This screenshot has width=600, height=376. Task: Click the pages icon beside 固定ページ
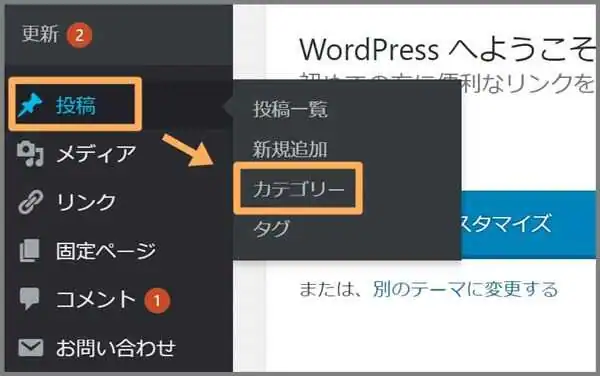tap(30, 251)
